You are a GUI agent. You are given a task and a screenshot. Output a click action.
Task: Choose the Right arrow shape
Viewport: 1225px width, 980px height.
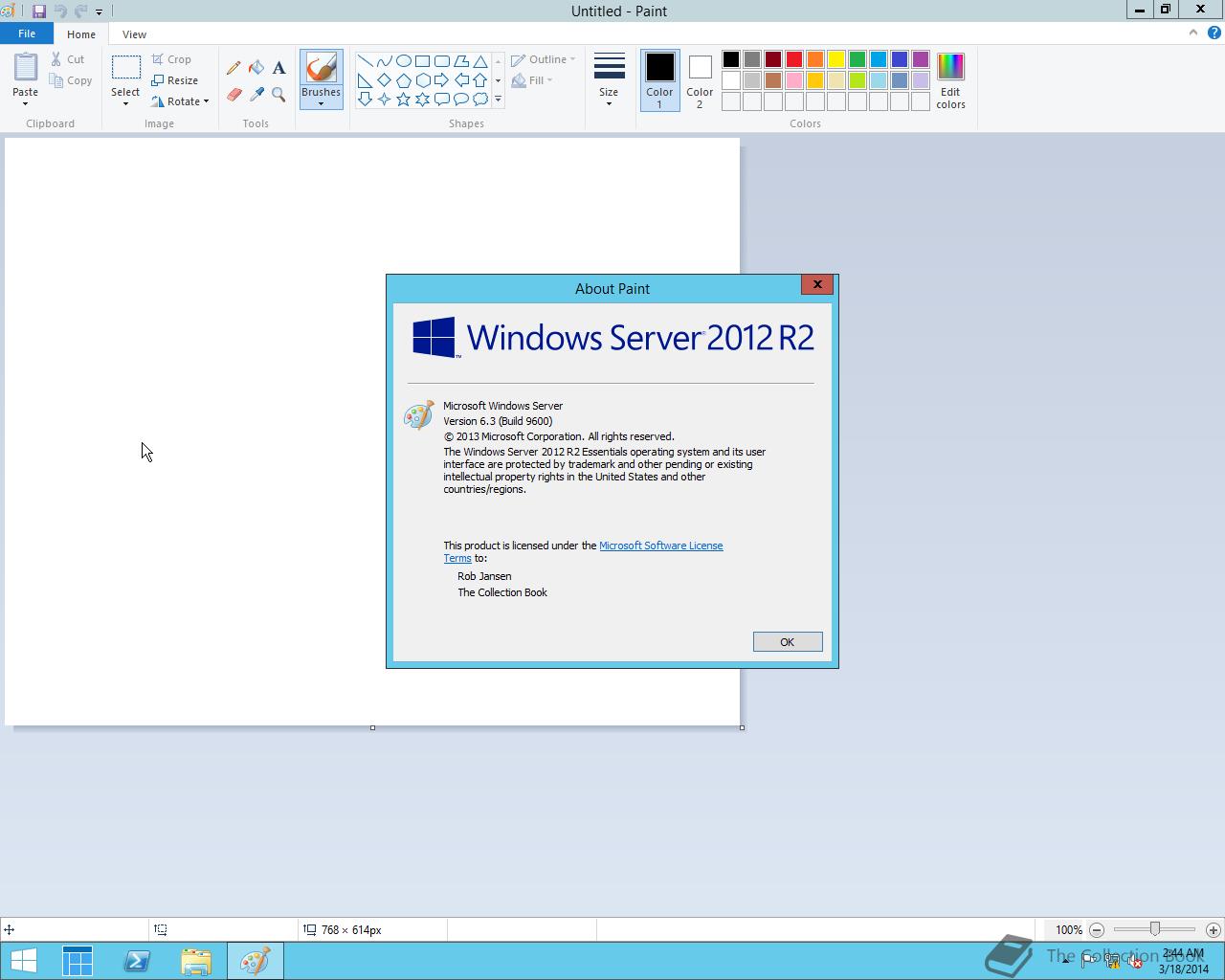pos(441,79)
